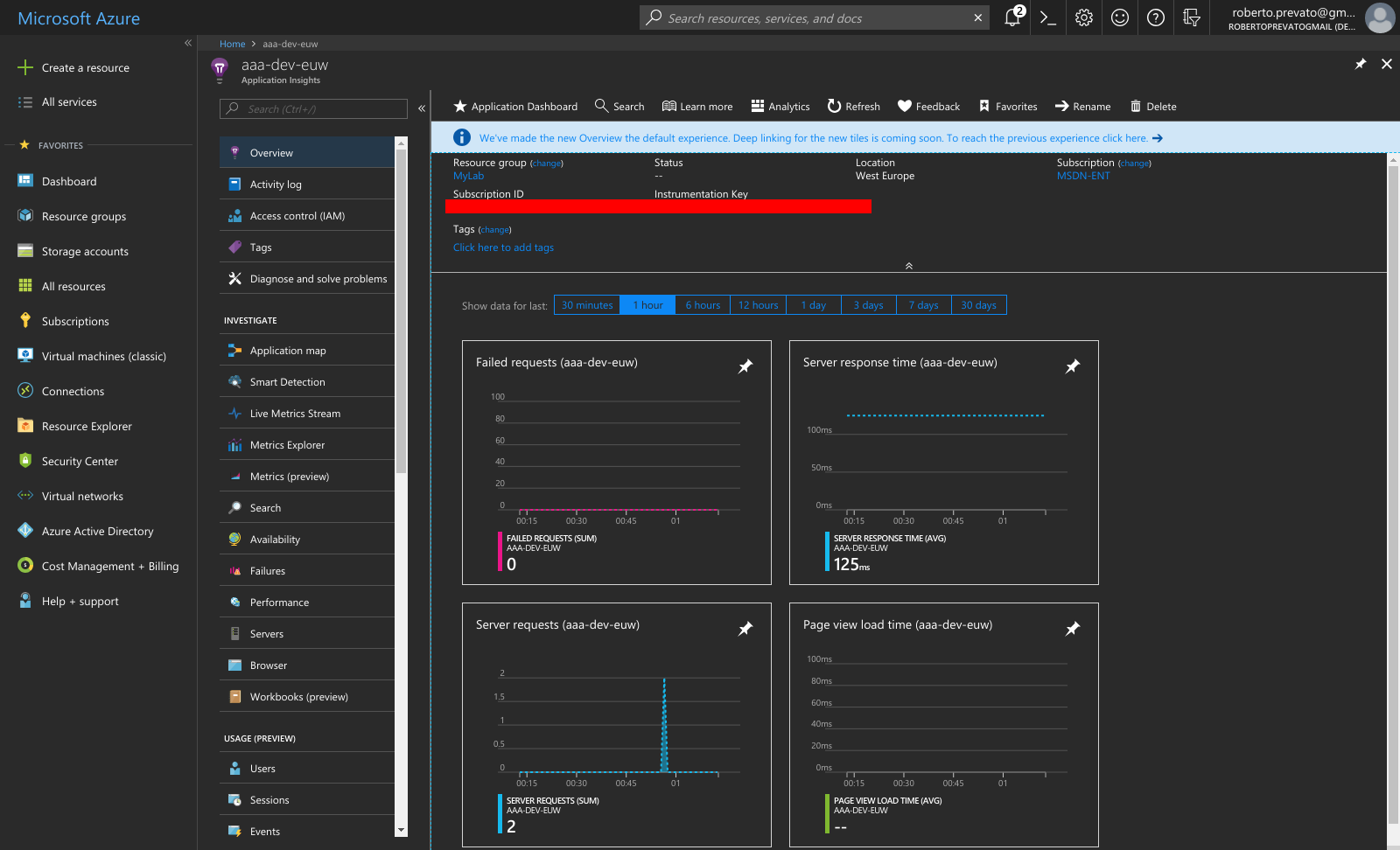The image size is (1400, 850).
Task: Open Application map under Investigate
Action: point(307,351)
